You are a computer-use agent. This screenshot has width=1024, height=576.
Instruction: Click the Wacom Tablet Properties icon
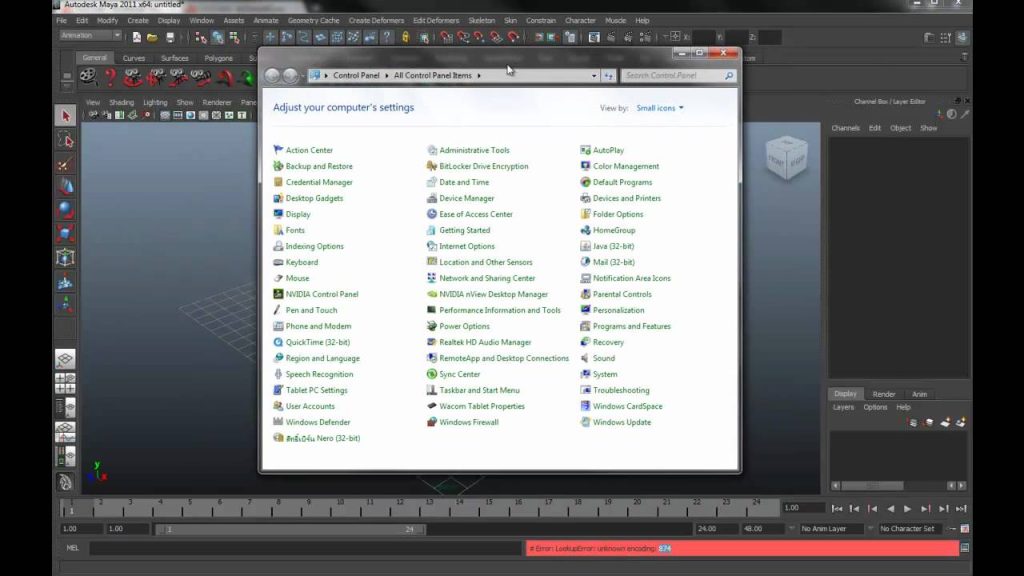click(431, 406)
